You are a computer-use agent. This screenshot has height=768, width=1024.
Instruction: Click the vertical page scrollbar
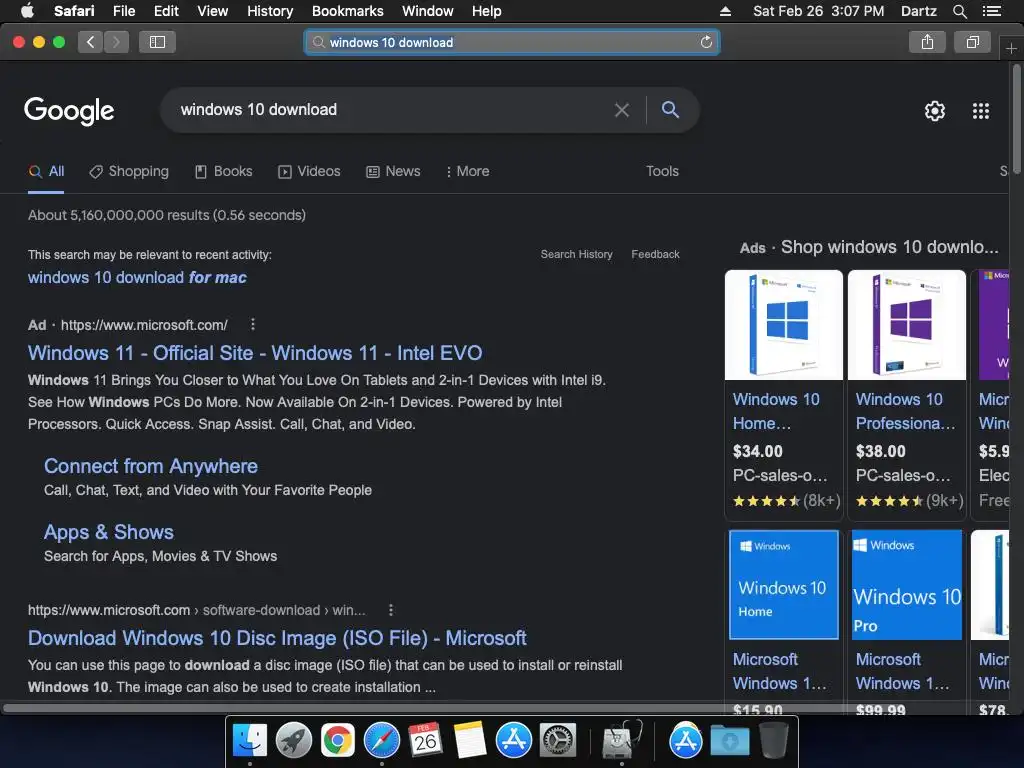1016,119
